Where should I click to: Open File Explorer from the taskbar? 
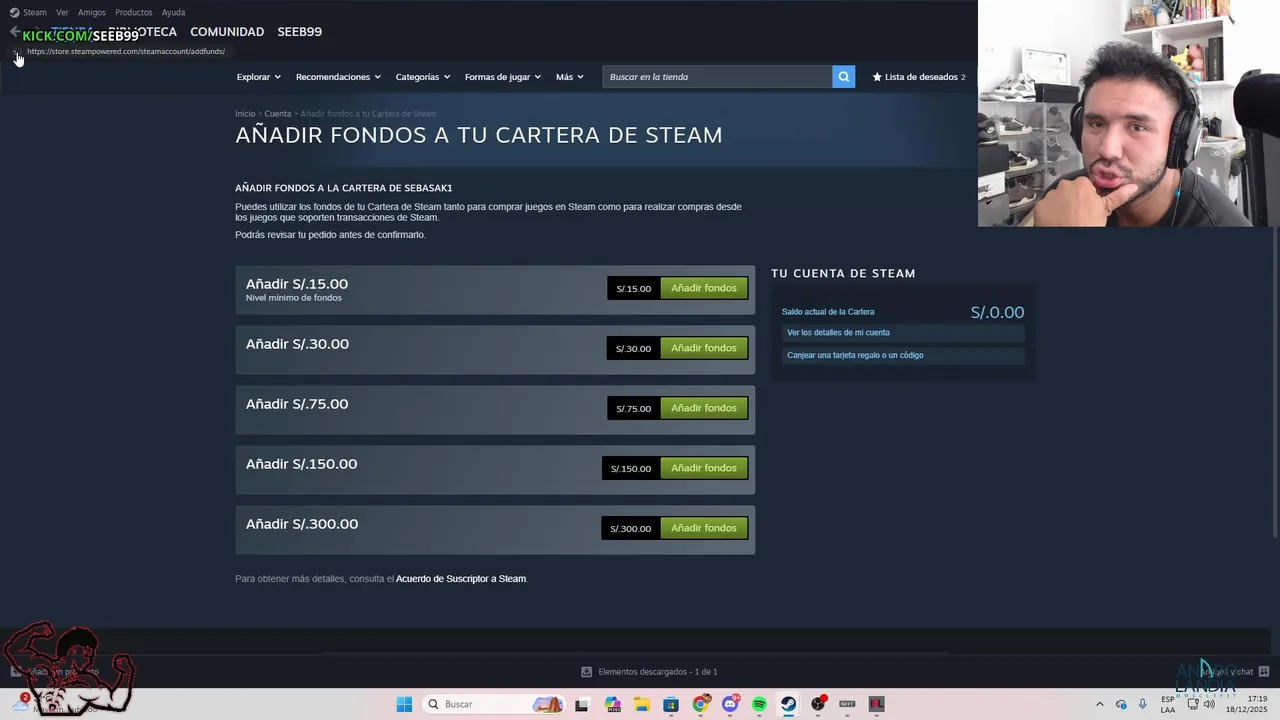[641, 704]
